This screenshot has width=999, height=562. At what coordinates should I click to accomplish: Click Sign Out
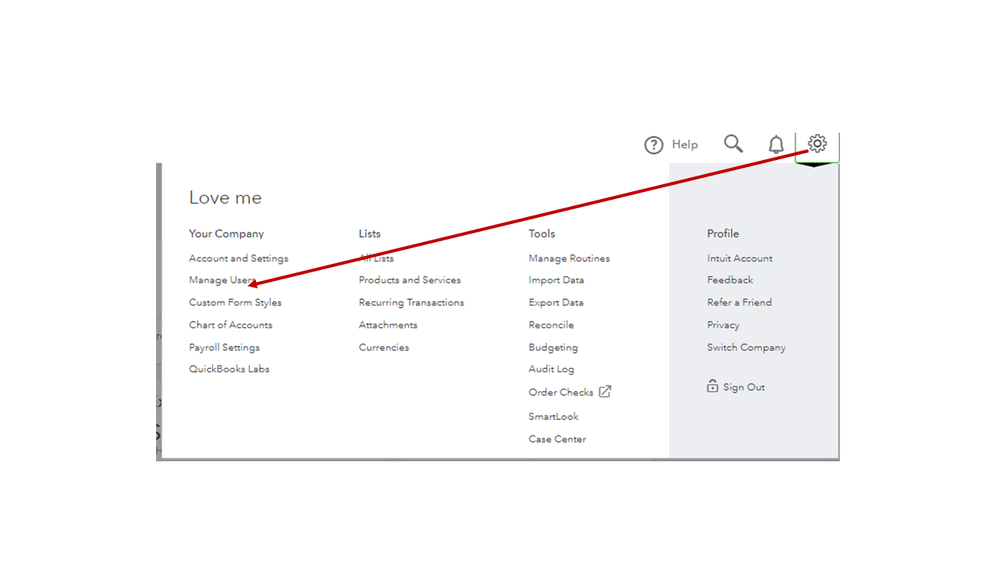point(744,387)
